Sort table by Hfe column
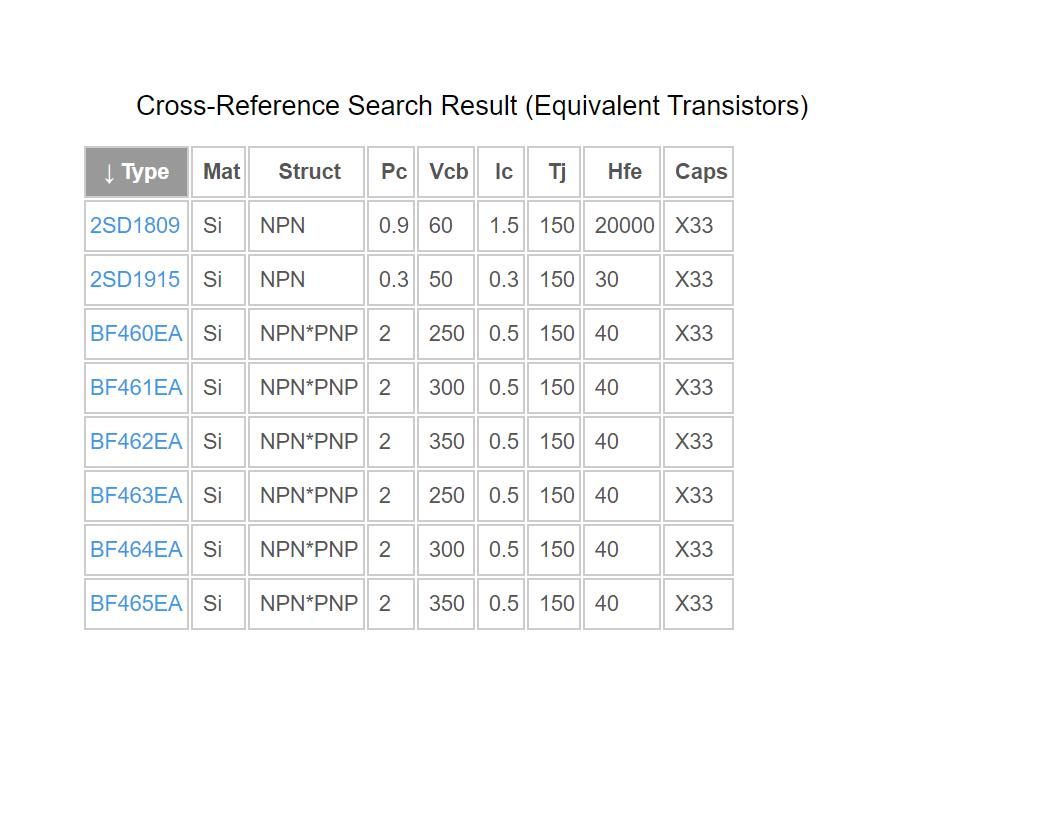 click(x=622, y=172)
